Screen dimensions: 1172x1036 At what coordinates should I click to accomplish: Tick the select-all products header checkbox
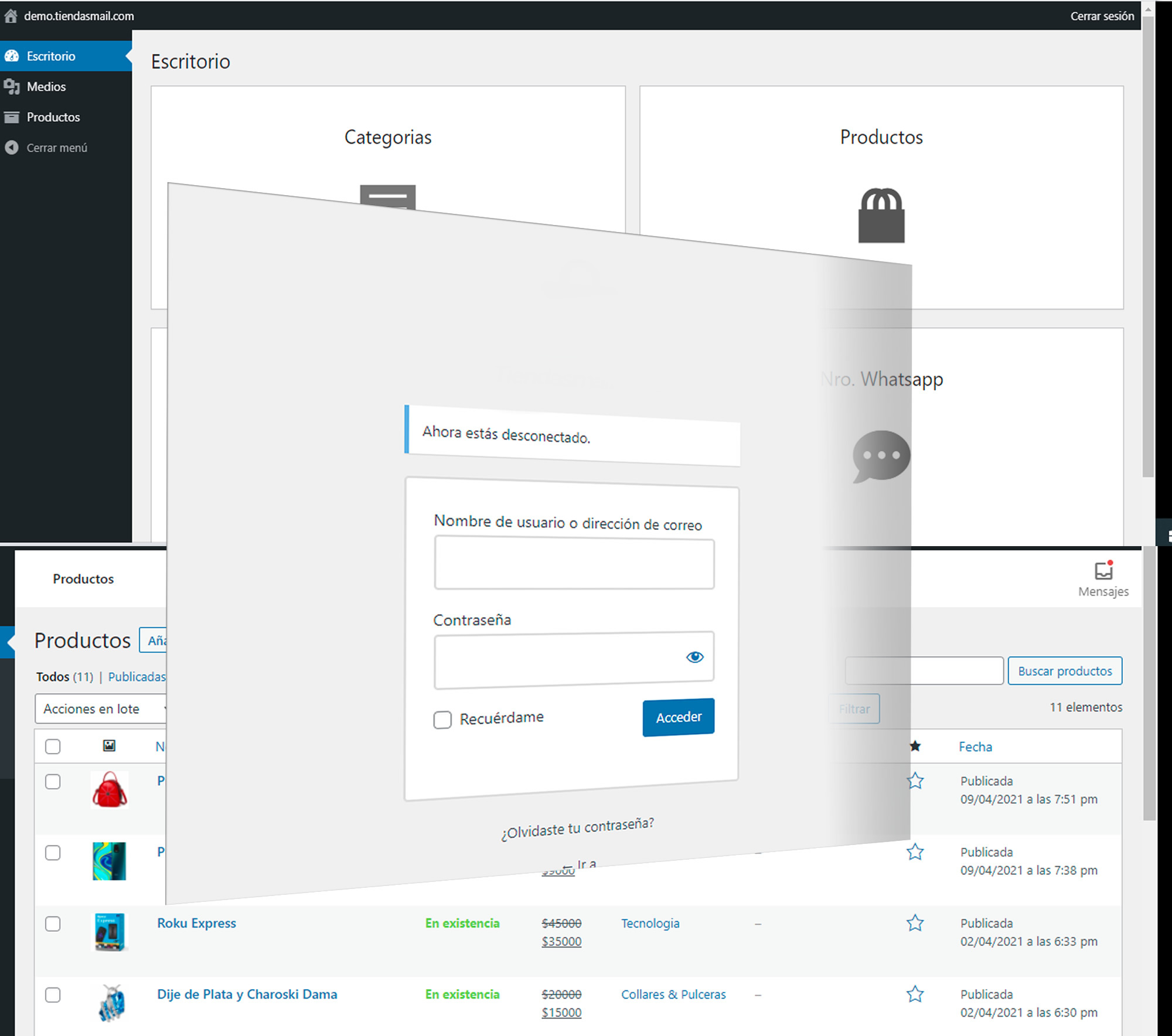pyautogui.click(x=53, y=747)
